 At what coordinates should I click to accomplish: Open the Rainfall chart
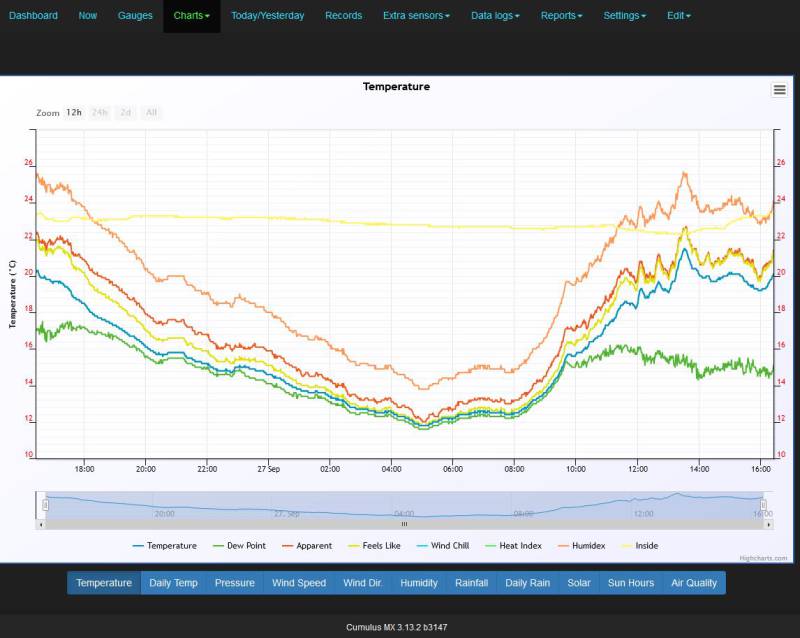click(471, 583)
